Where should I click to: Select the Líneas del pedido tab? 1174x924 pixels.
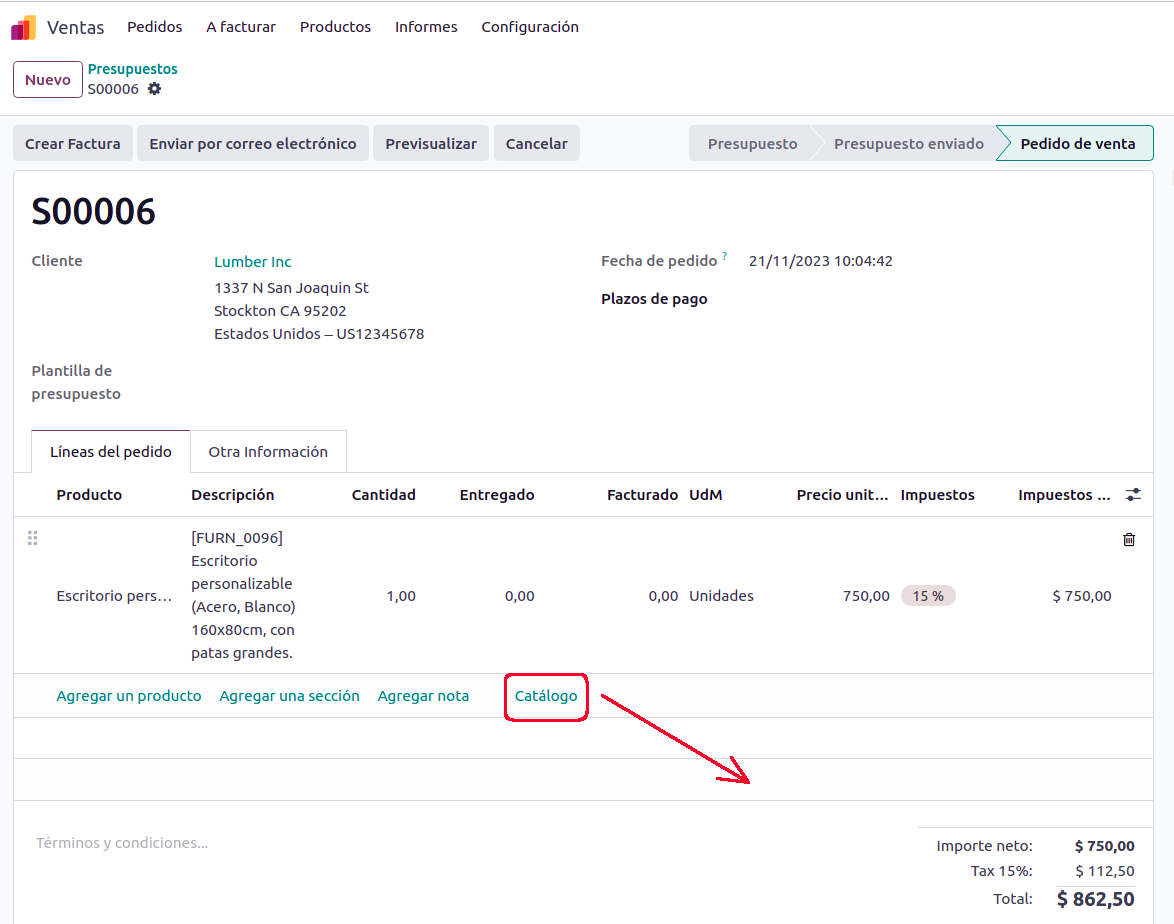tap(111, 452)
